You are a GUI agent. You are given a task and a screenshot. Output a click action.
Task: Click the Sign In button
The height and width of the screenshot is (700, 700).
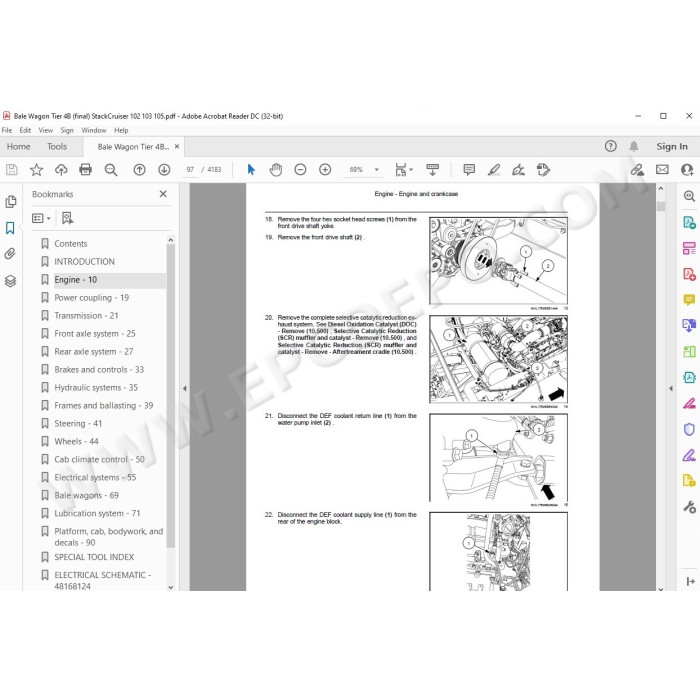click(672, 146)
